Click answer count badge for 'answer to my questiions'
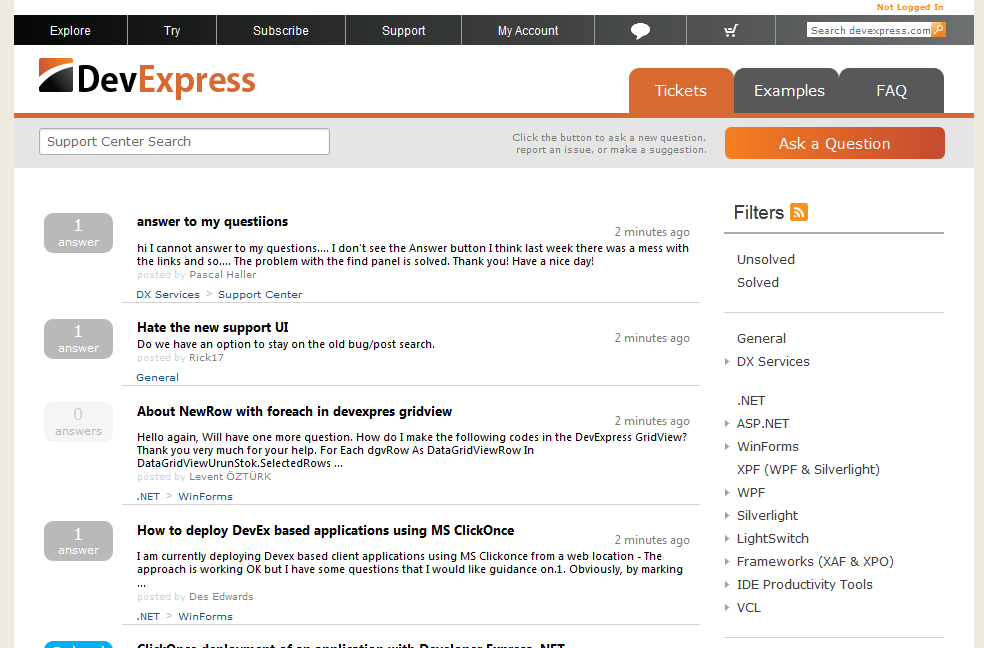The height and width of the screenshot is (648, 984). [78, 233]
